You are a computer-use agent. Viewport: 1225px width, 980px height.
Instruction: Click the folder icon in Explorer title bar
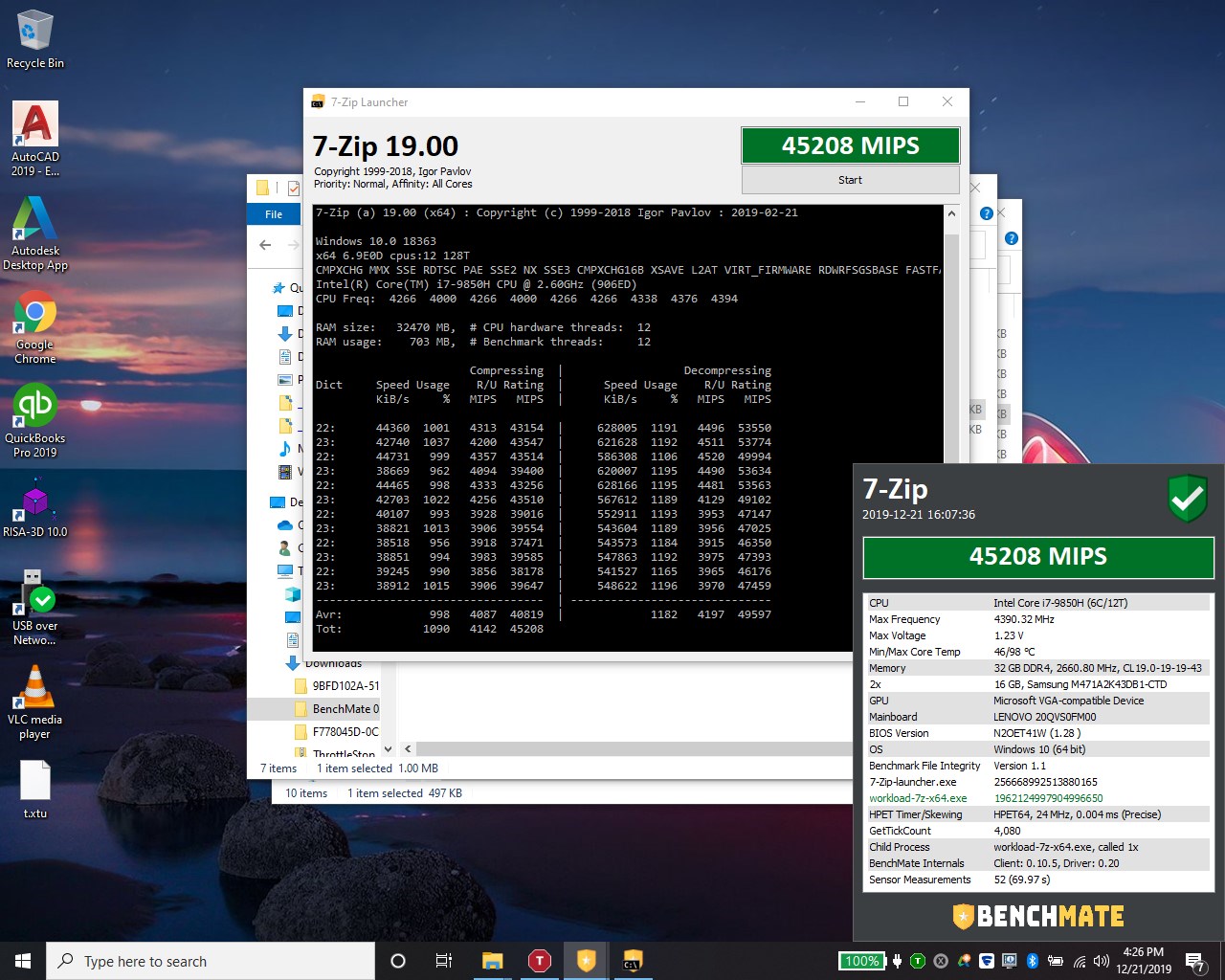pyautogui.click(x=262, y=188)
